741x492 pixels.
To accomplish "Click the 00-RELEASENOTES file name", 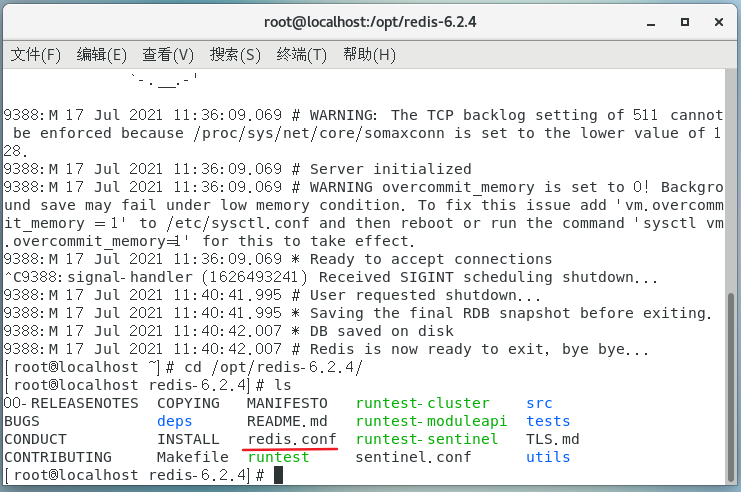I will [x=71, y=403].
